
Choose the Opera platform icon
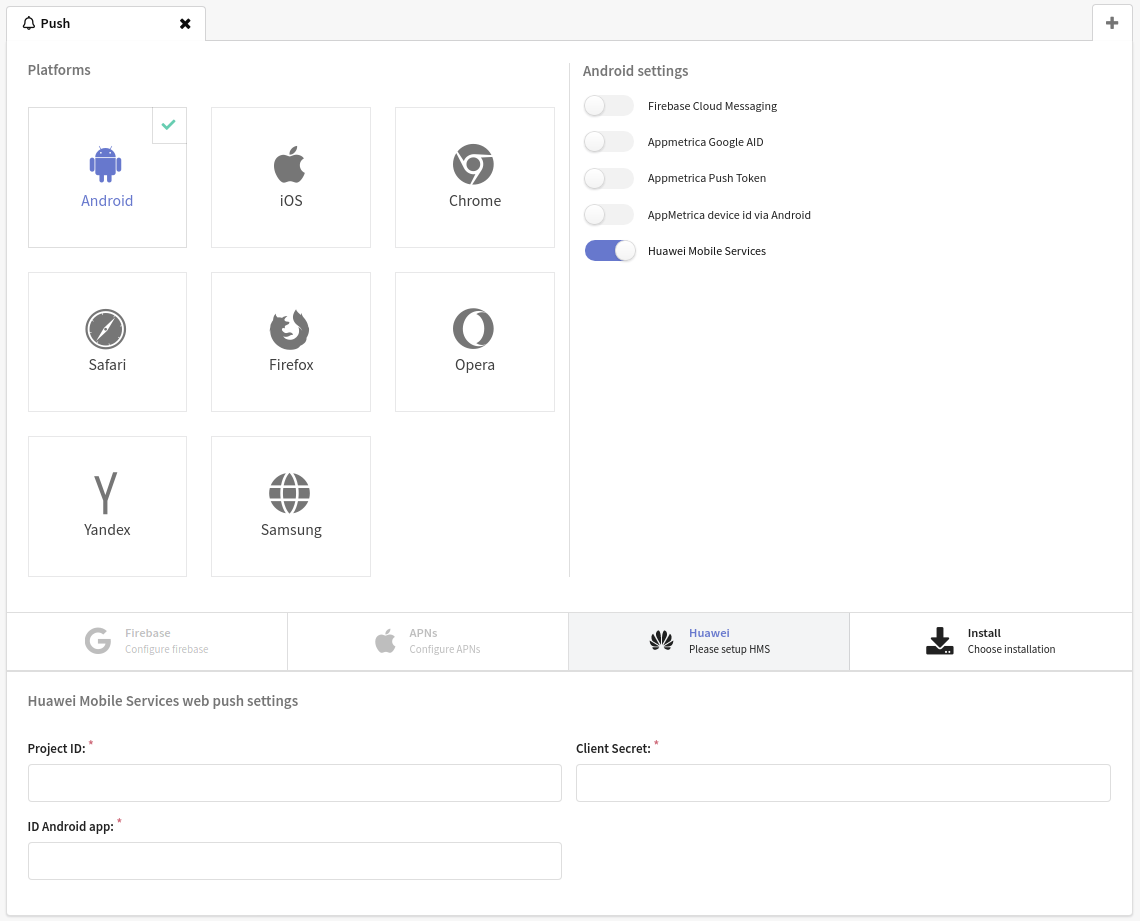473,329
